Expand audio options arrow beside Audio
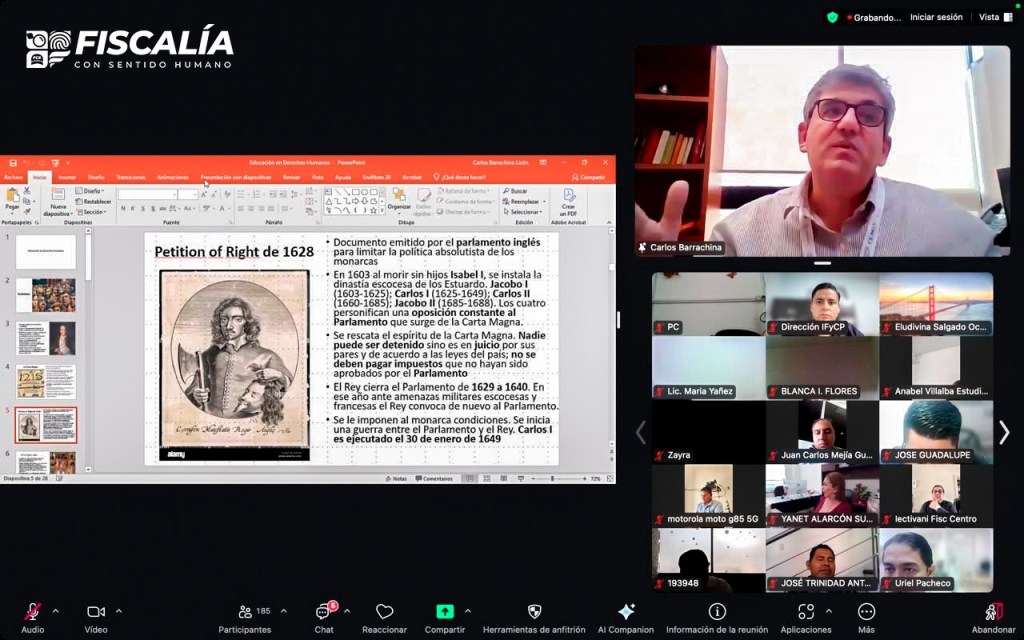The height and width of the screenshot is (640, 1024). (55, 610)
